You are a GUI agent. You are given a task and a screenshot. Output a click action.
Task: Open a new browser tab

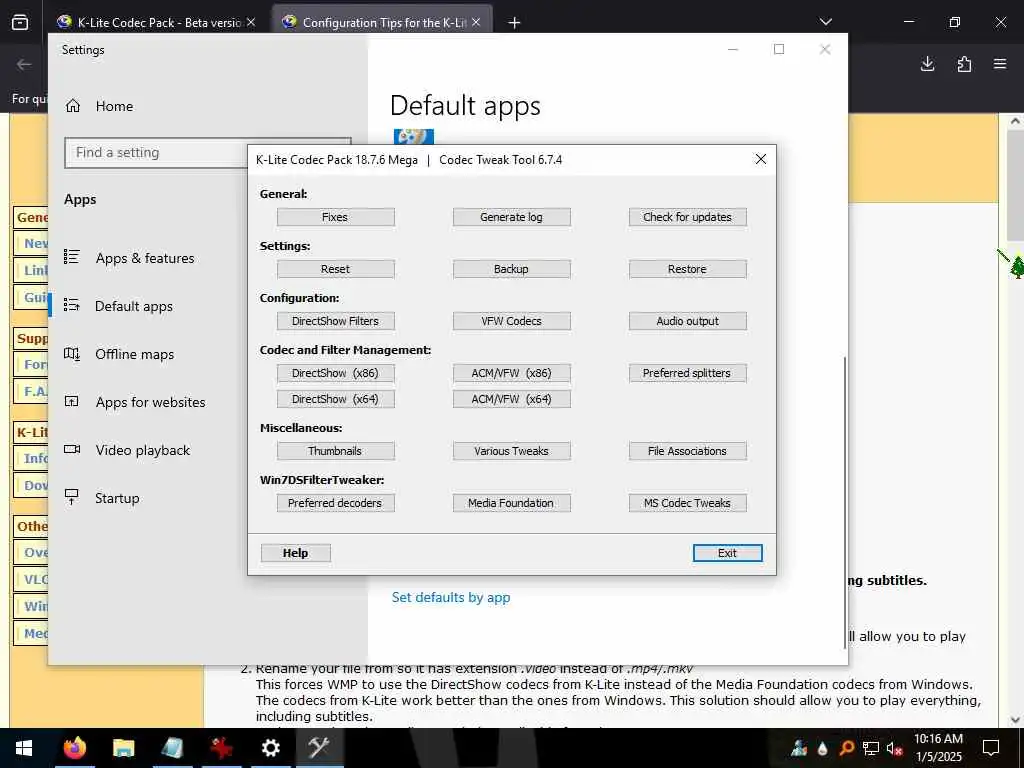coord(514,23)
